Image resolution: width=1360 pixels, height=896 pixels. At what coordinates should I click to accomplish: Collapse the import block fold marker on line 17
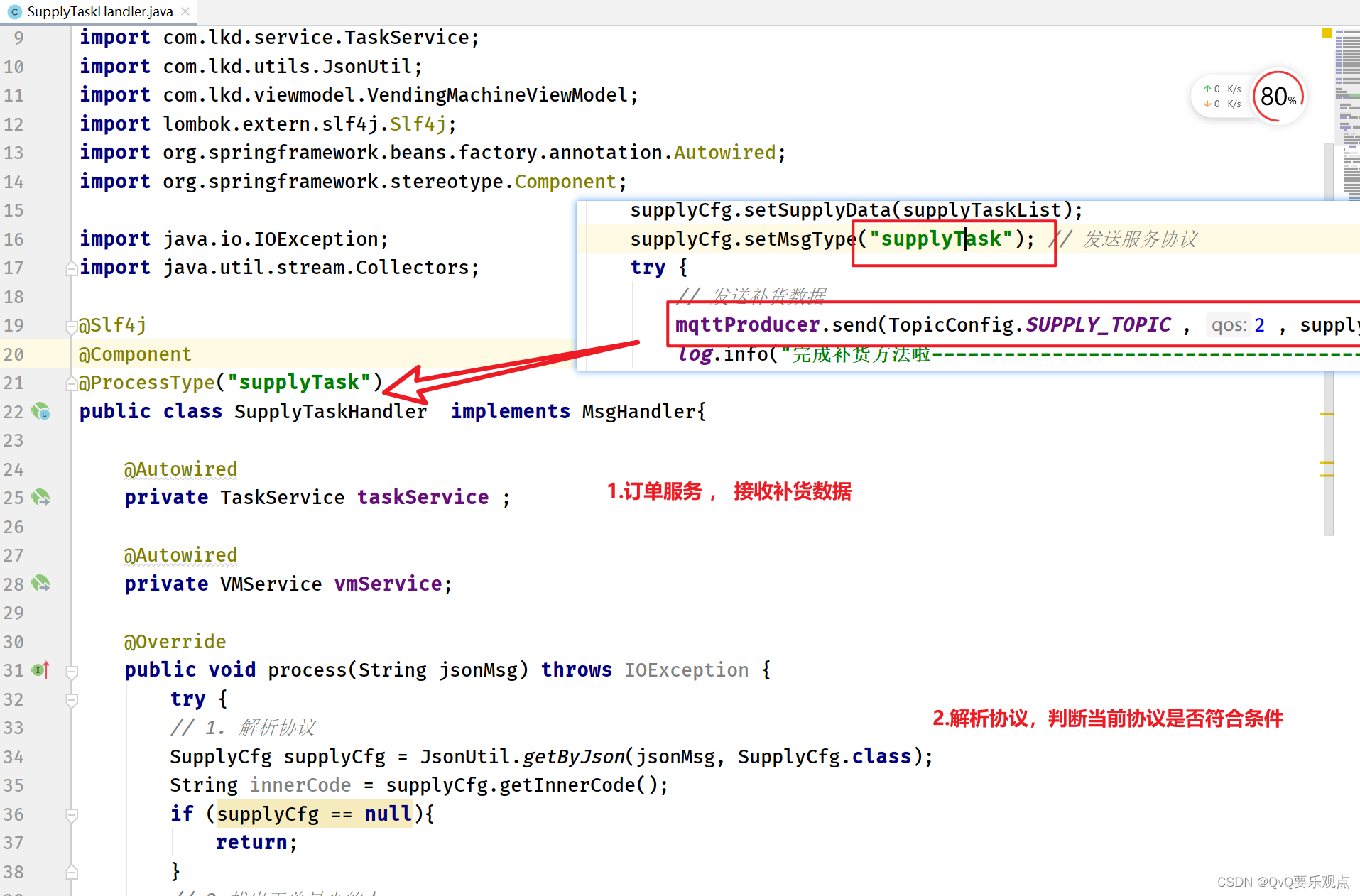pos(72,268)
